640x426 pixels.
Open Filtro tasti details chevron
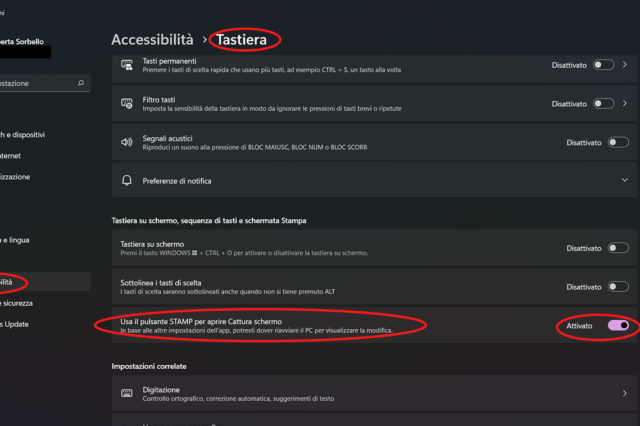tap(626, 103)
